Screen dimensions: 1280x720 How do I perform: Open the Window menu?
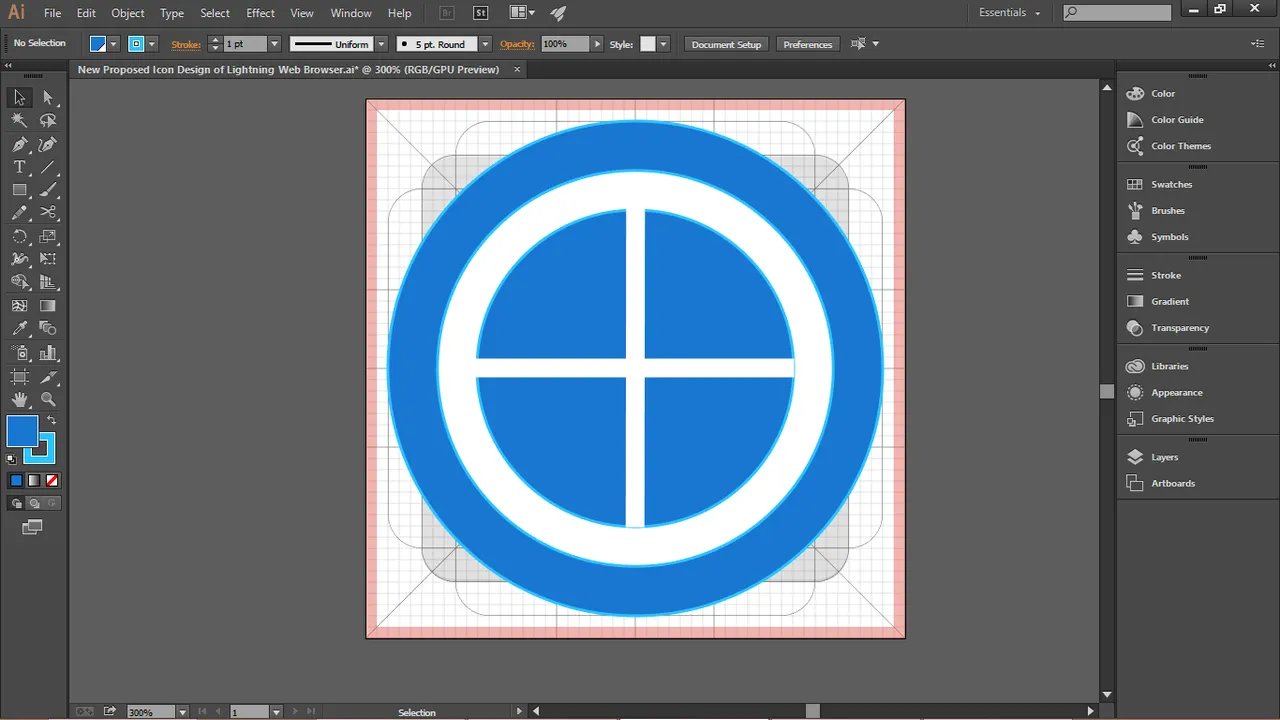click(350, 13)
